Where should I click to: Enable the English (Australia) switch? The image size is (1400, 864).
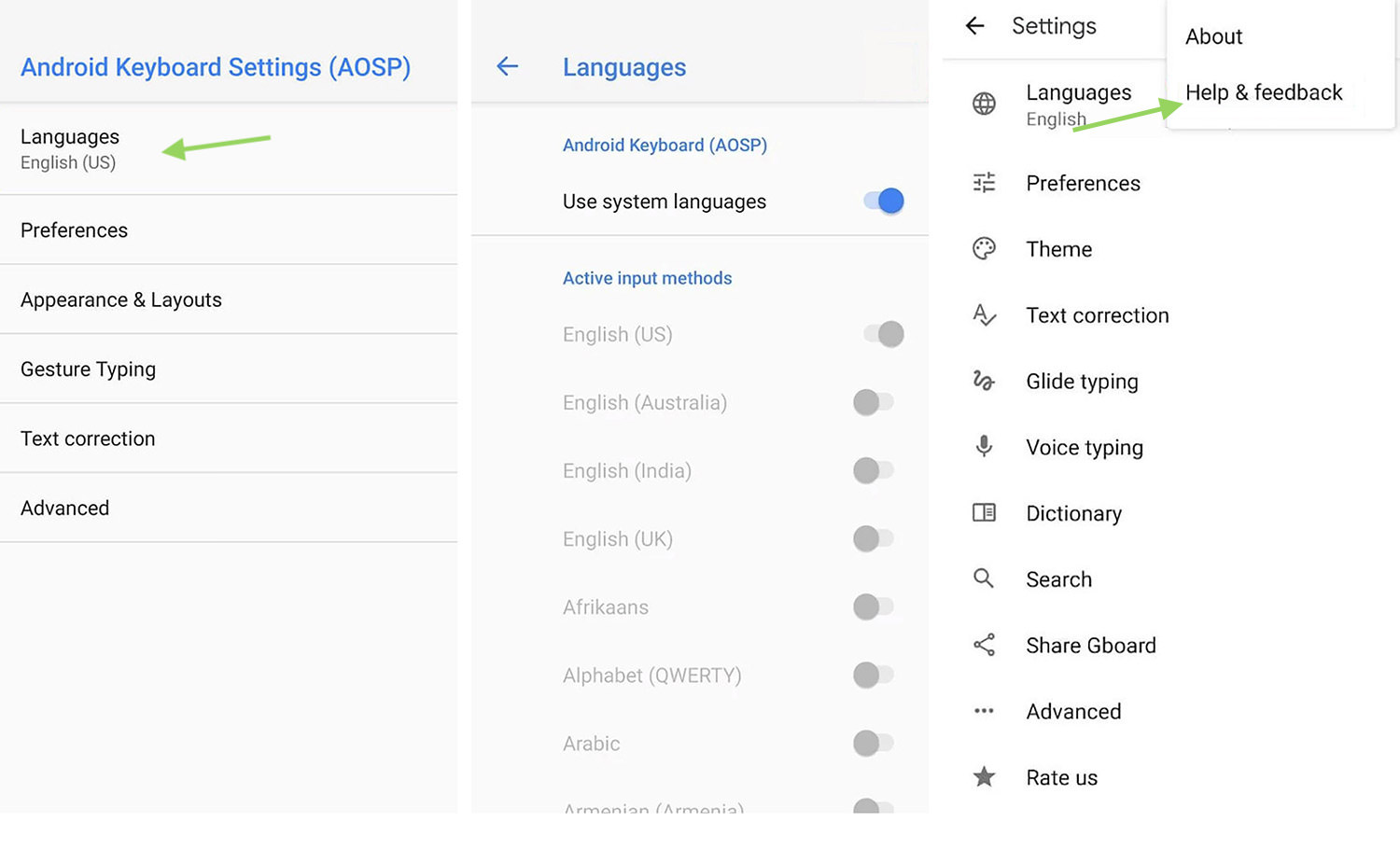[874, 402]
